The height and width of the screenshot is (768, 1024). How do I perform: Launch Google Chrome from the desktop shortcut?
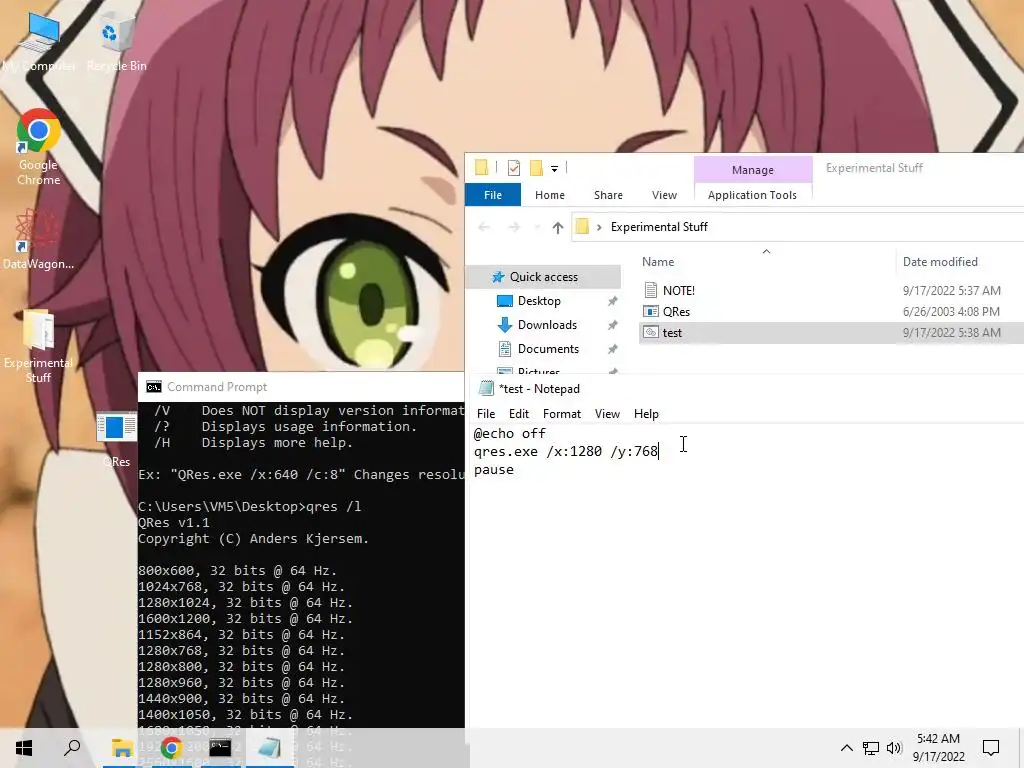click(39, 148)
